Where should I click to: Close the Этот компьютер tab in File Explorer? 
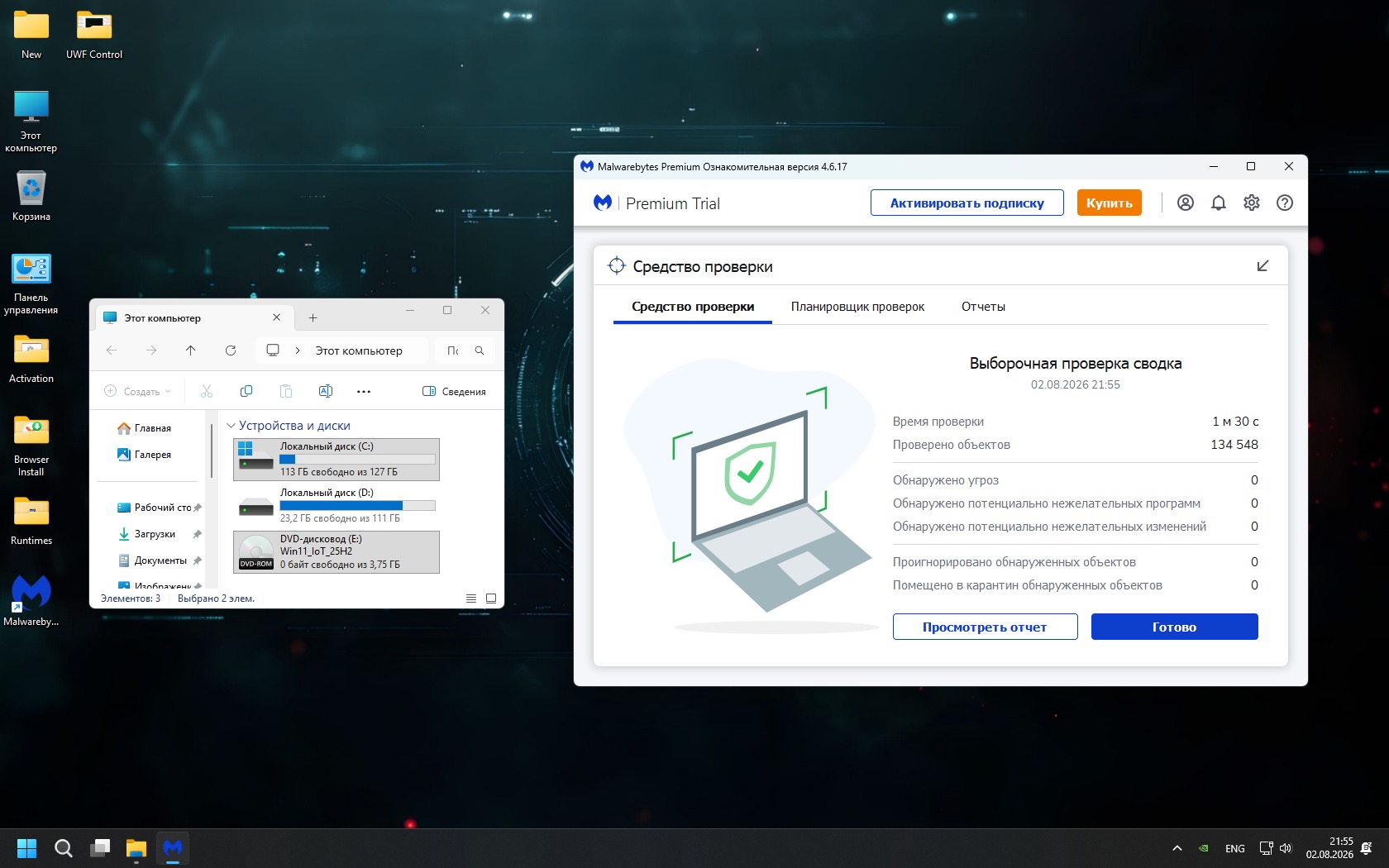coord(277,317)
